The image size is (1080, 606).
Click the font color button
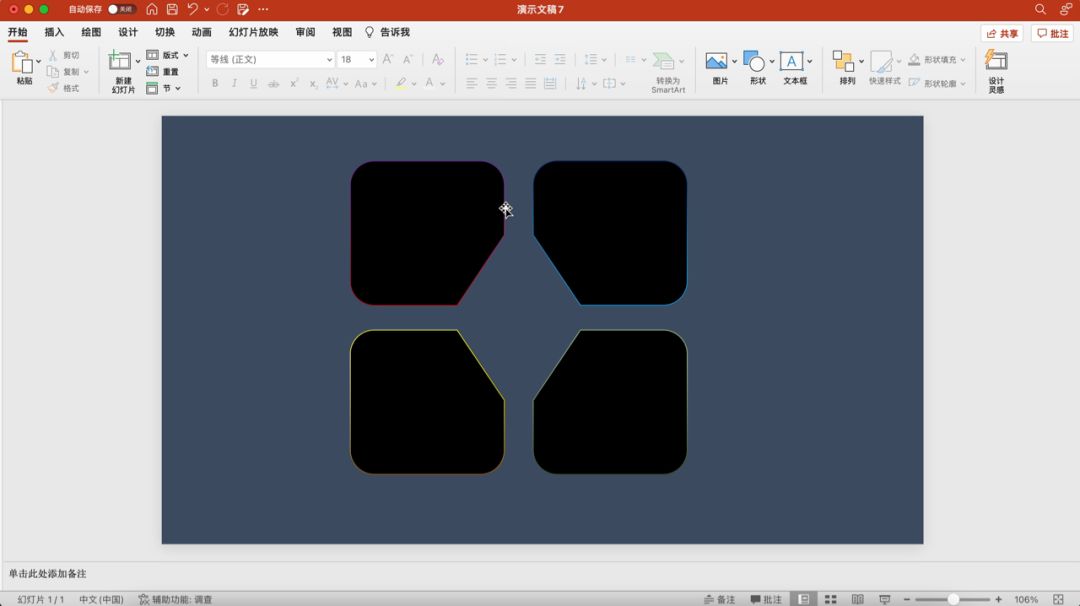click(429, 83)
